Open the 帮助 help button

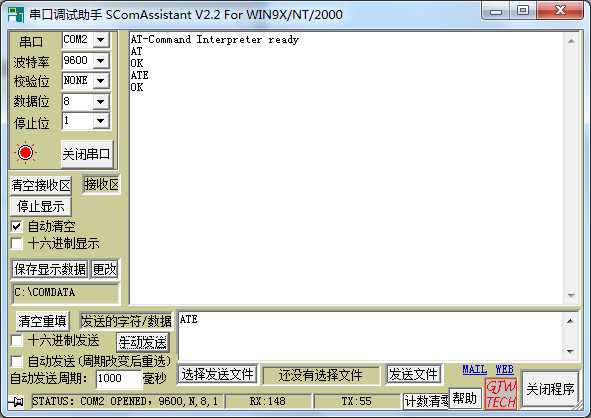[465, 398]
